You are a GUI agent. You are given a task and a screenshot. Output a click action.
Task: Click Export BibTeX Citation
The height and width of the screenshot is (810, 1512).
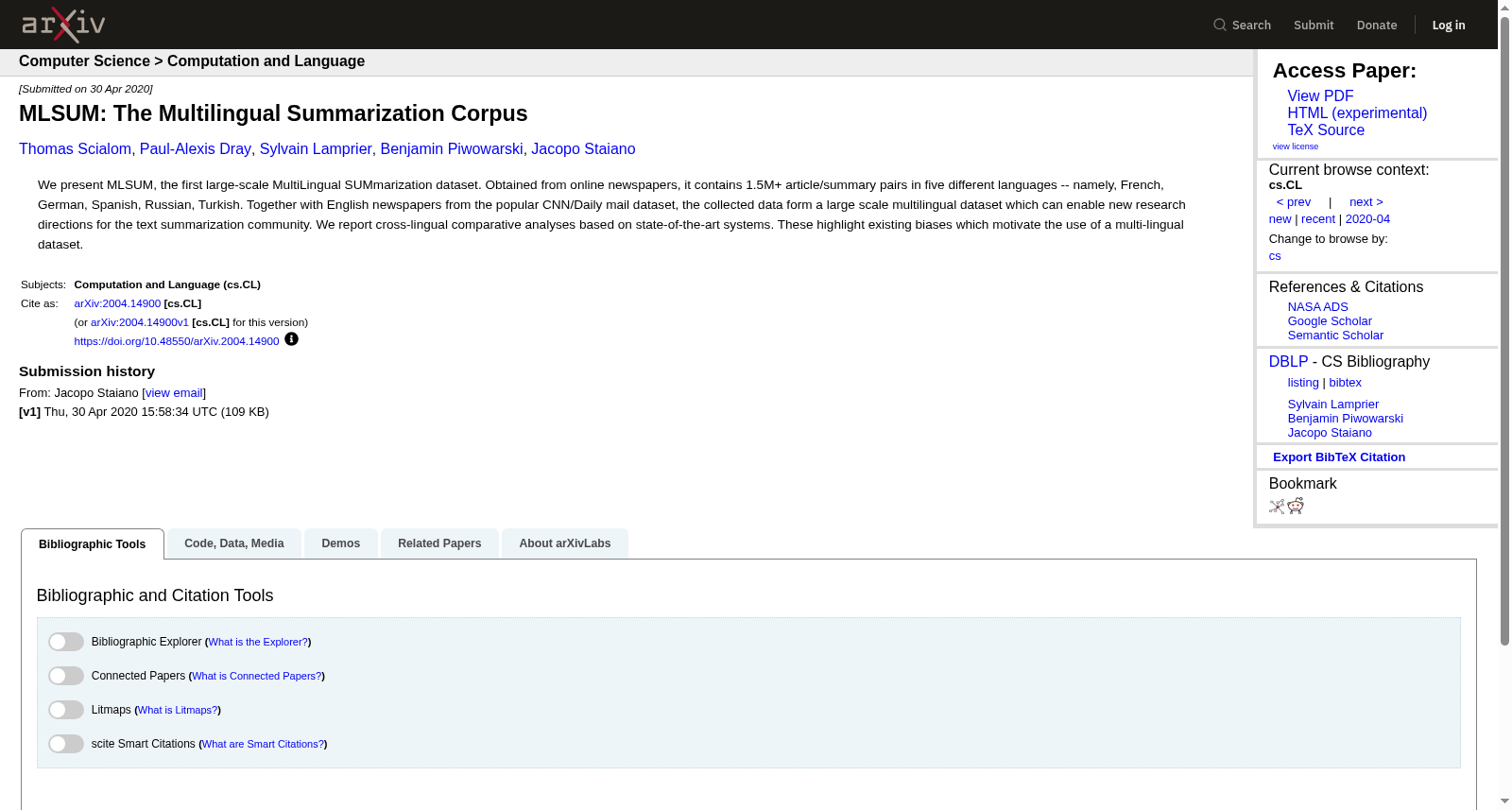pos(1339,457)
